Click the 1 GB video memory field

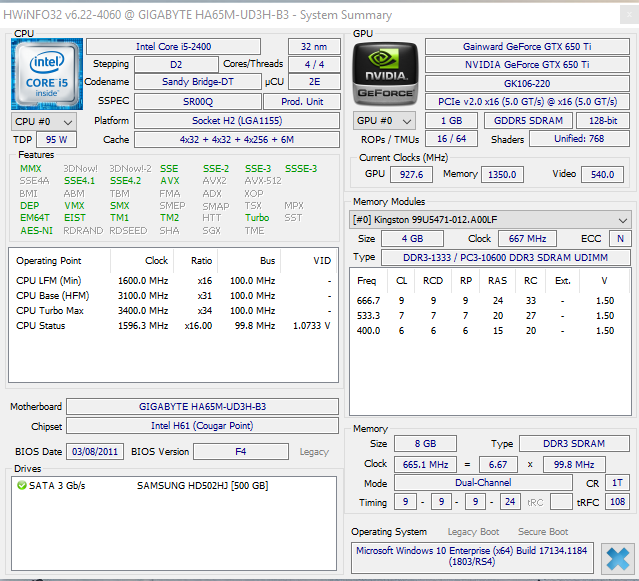tap(452, 121)
